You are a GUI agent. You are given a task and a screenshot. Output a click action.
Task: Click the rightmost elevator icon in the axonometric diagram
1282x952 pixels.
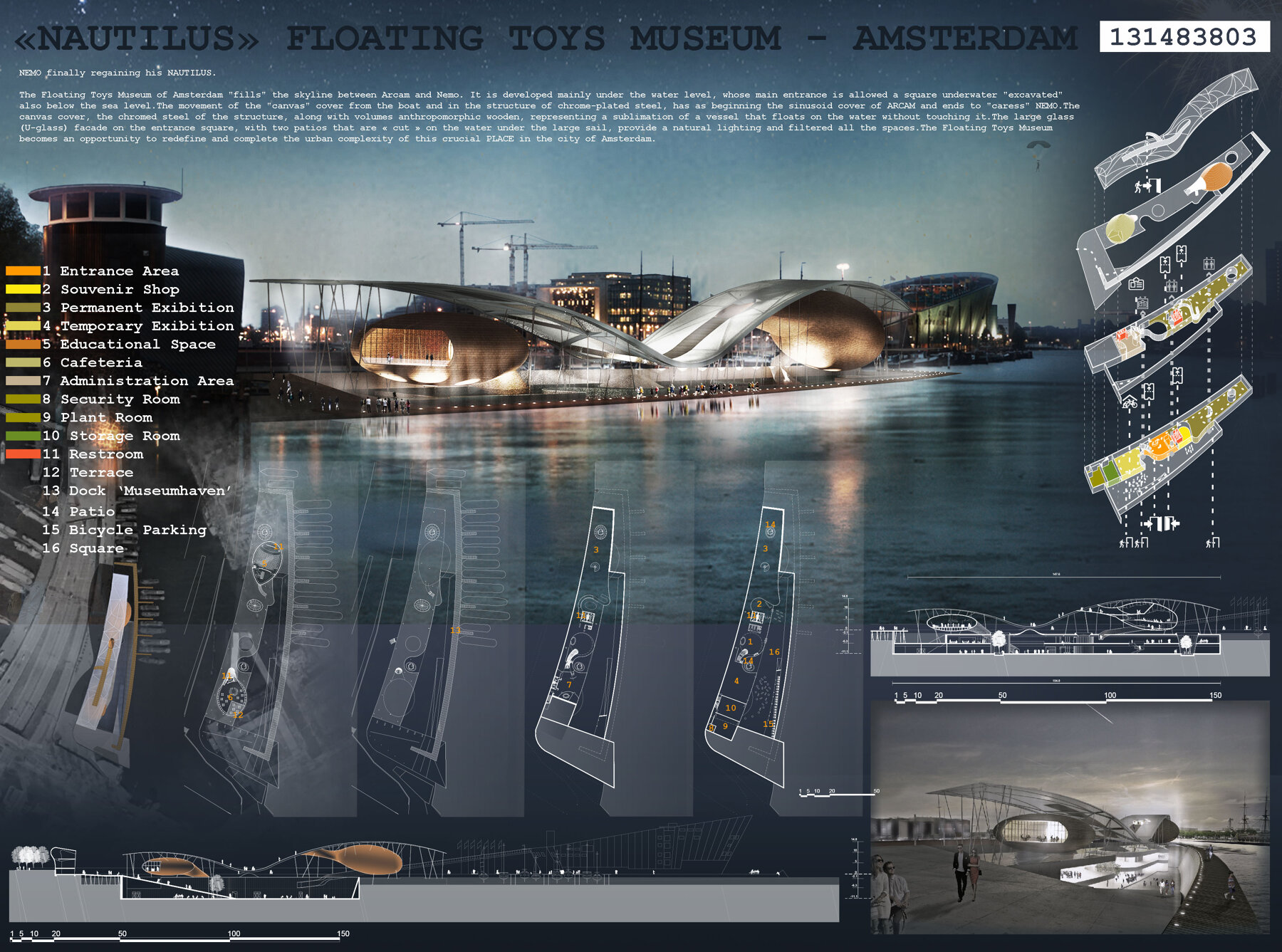tap(1209, 263)
